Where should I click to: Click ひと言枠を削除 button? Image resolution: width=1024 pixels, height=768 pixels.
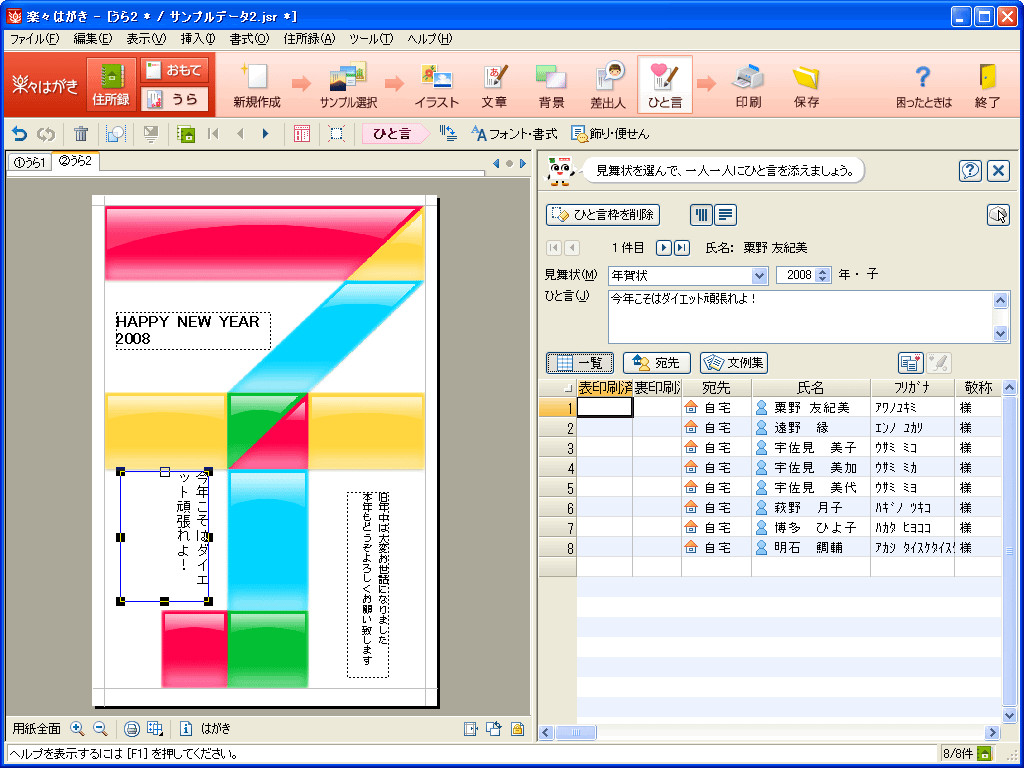[603, 215]
